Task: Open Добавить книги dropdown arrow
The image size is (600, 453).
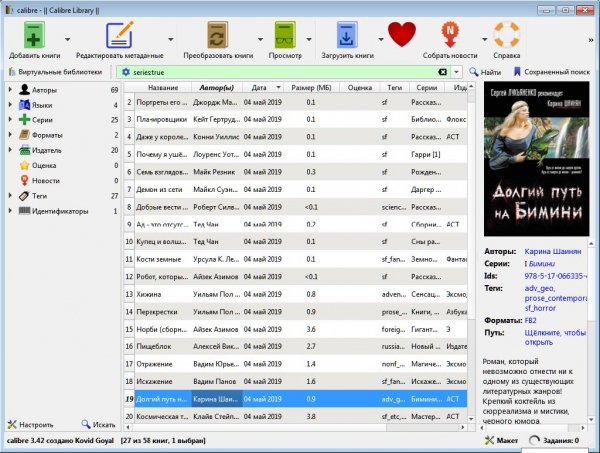Action: click(67, 39)
